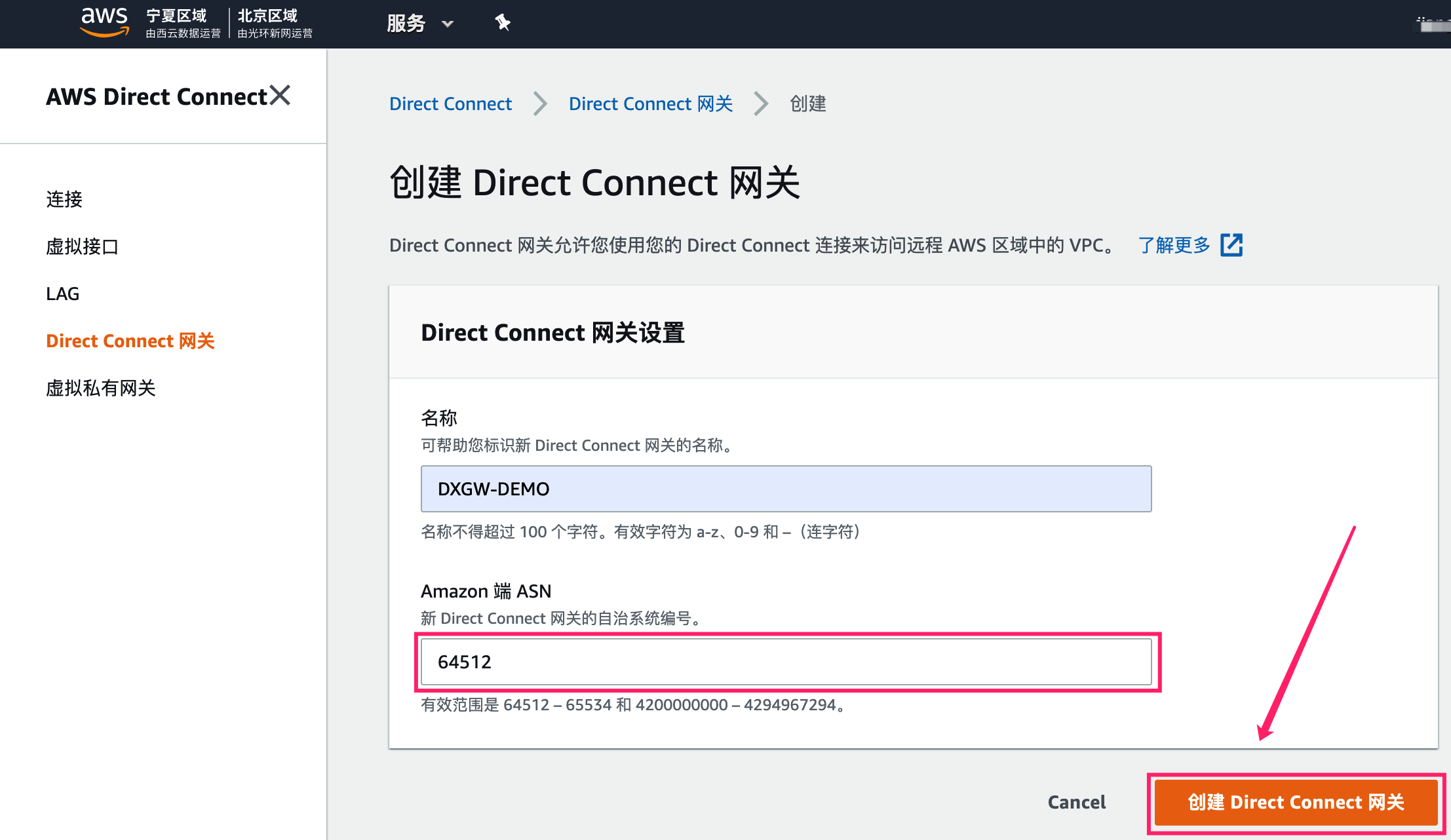Open the 了解更多 link

point(1174,245)
